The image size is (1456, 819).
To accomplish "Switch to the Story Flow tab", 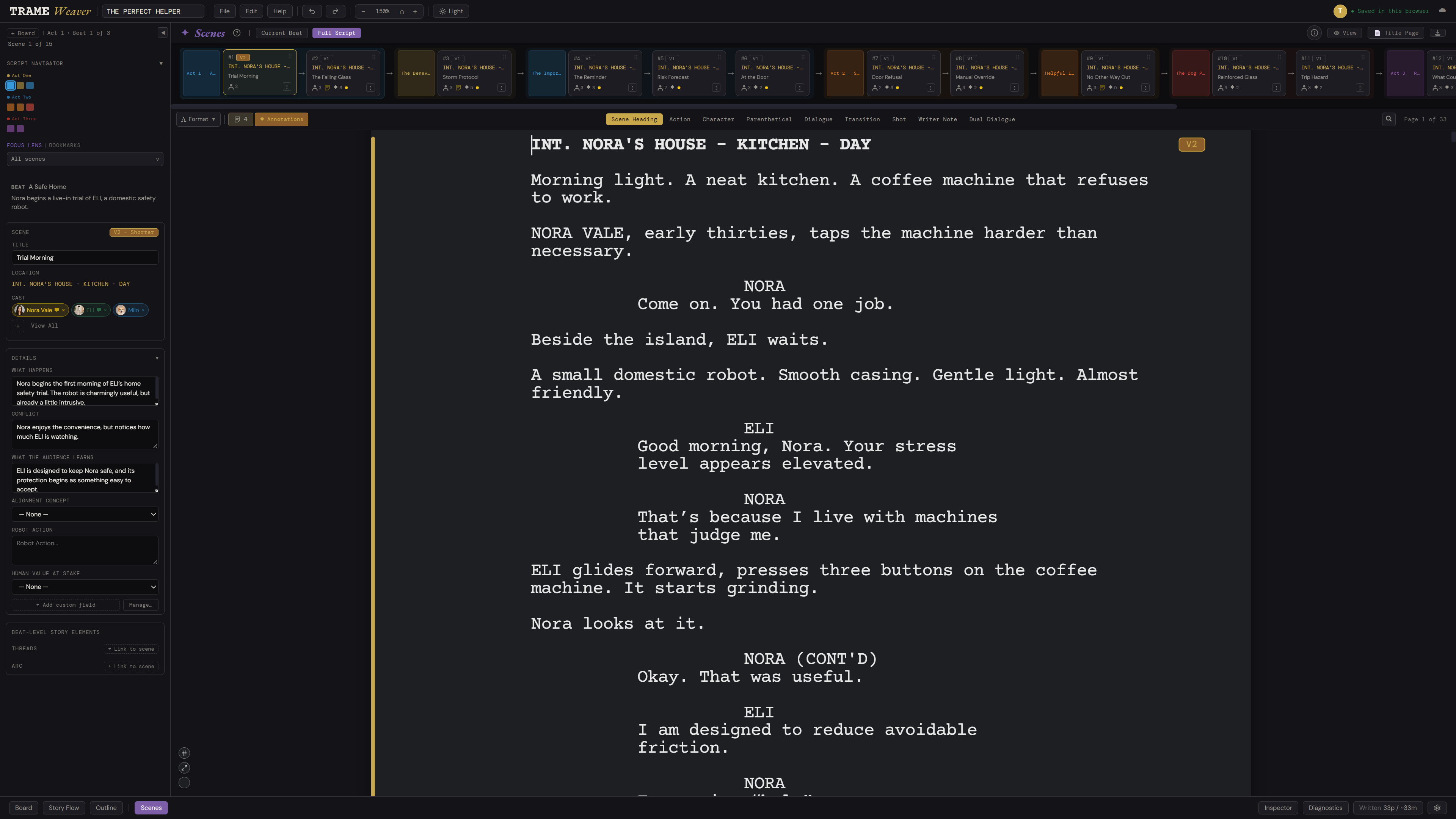I will click(x=64, y=808).
